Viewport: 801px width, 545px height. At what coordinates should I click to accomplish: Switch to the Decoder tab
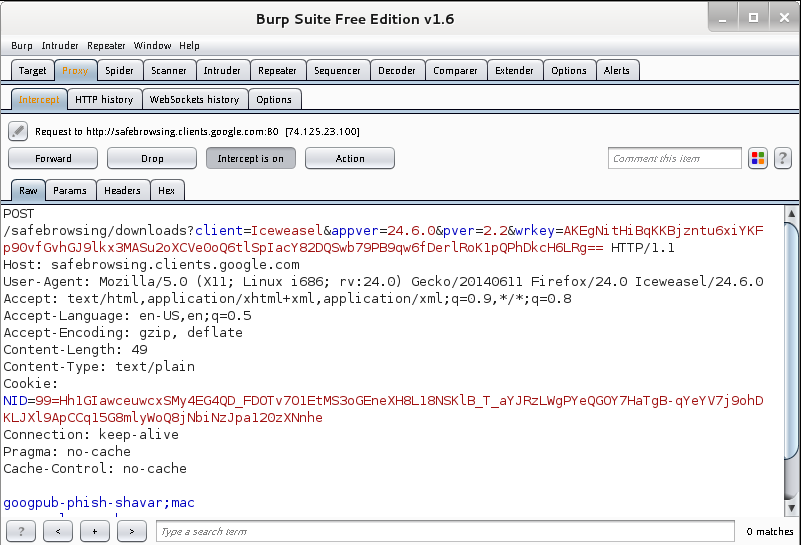coord(396,70)
